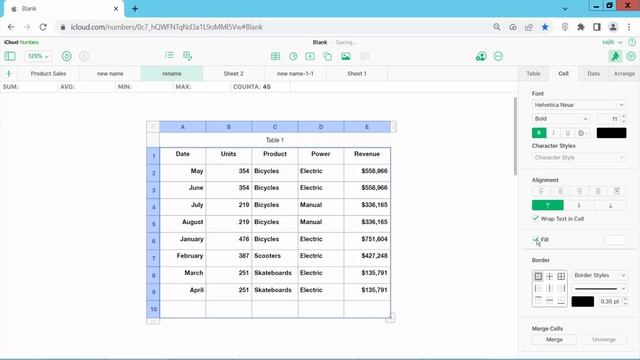Align text to top of cell
The width and height of the screenshot is (640, 360).
[x=548, y=205]
